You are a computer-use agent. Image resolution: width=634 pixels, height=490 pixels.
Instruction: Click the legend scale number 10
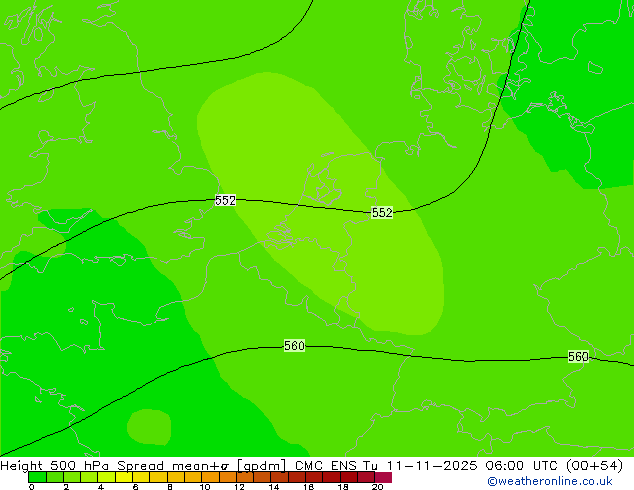coord(205,487)
